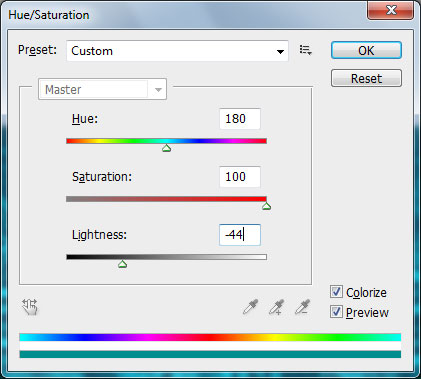Expand the Master channel dropdown

point(102,89)
